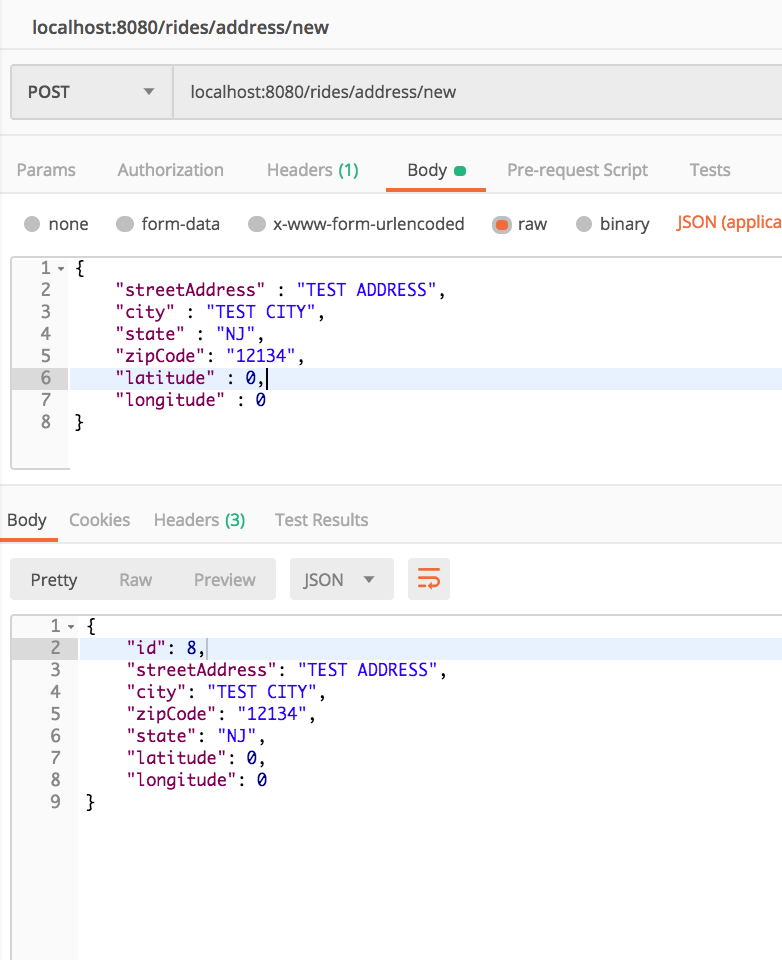Screen dimensions: 782x960
Task: Choose the binary body radio option
Action: pos(584,224)
